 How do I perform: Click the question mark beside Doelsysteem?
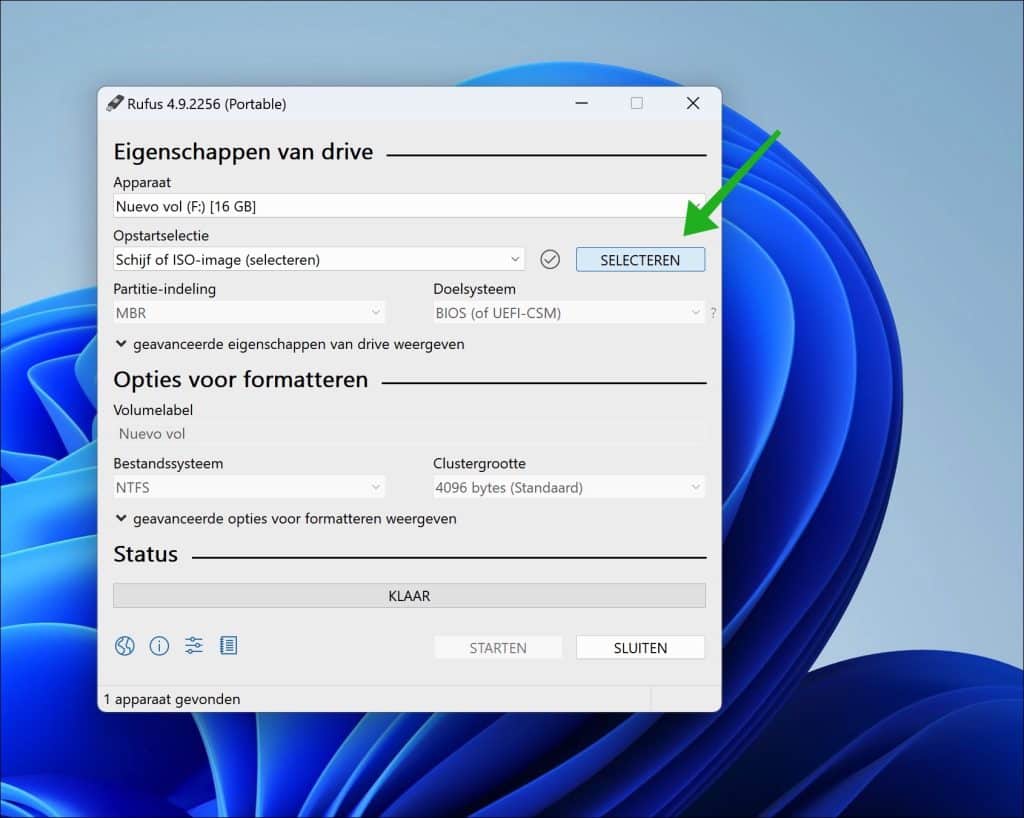713,313
